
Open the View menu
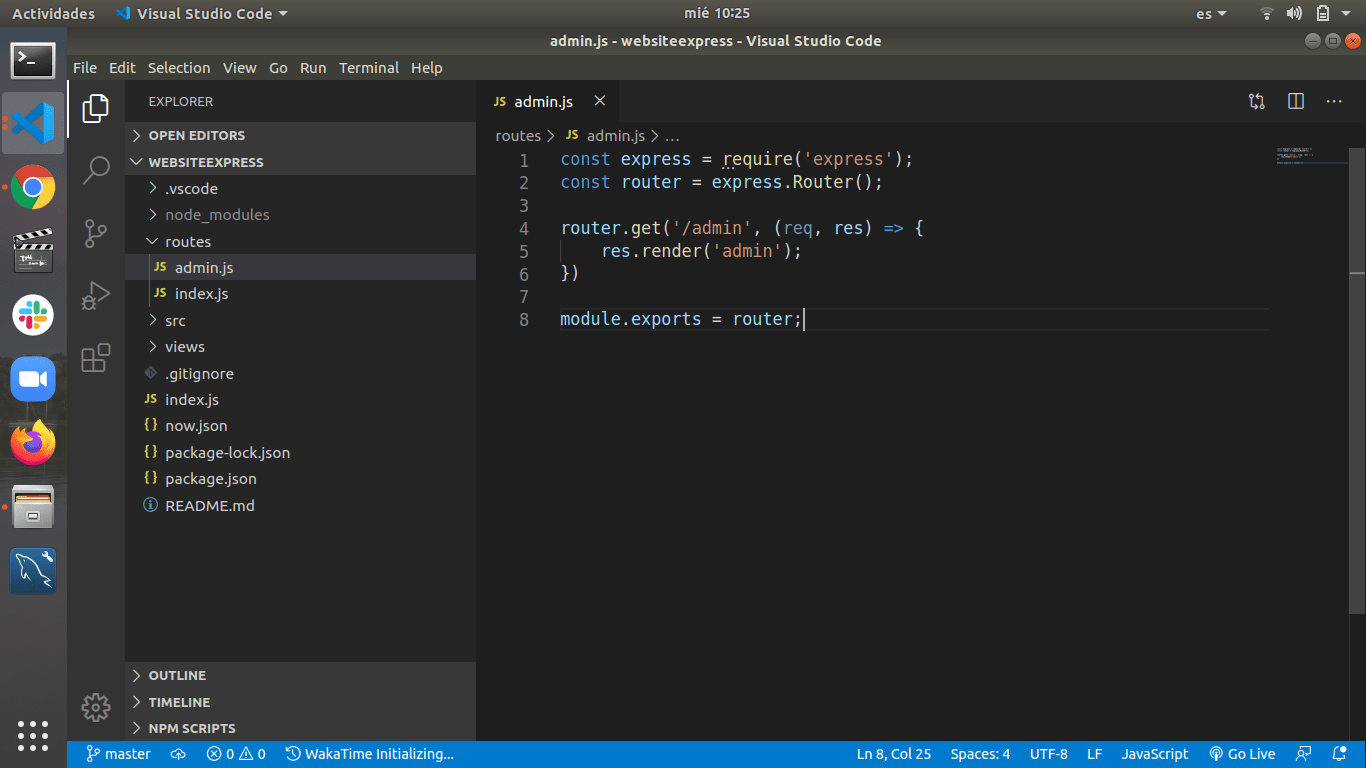point(239,68)
